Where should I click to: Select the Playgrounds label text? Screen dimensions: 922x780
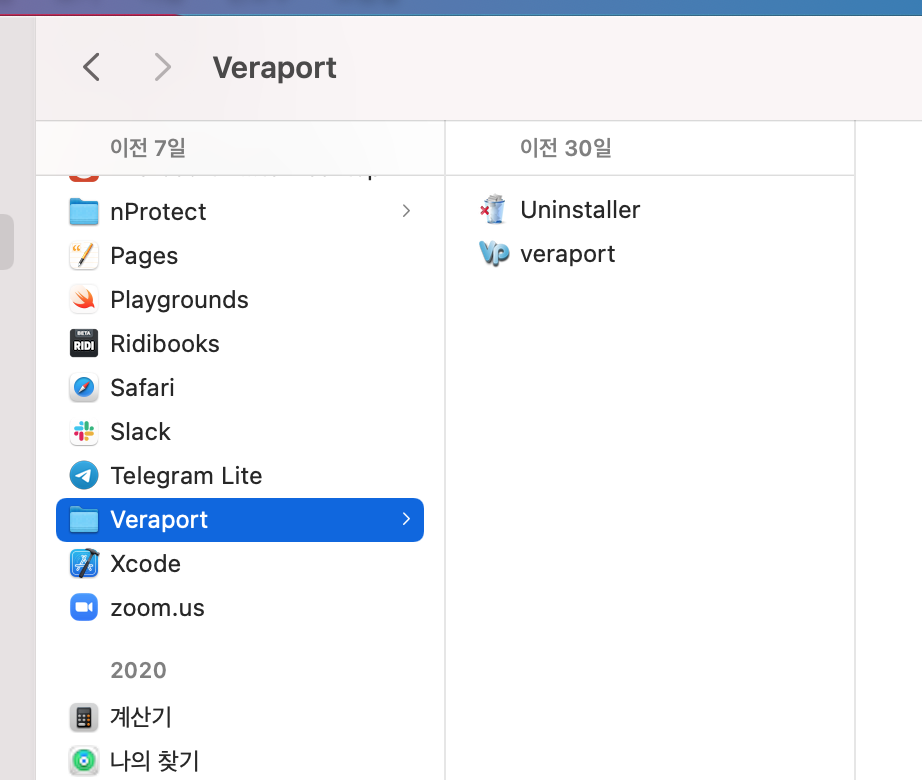tap(179, 300)
